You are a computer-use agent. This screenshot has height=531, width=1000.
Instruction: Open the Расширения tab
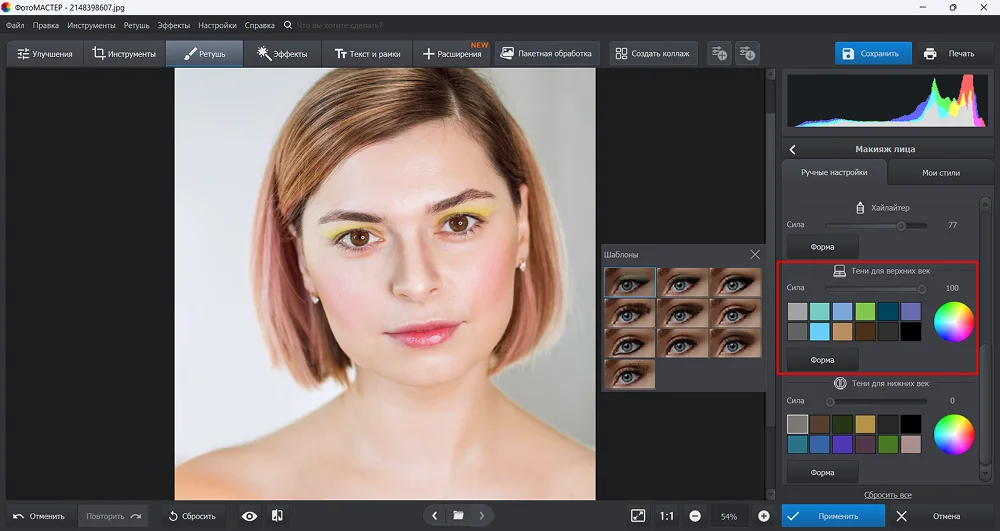coord(452,54)
